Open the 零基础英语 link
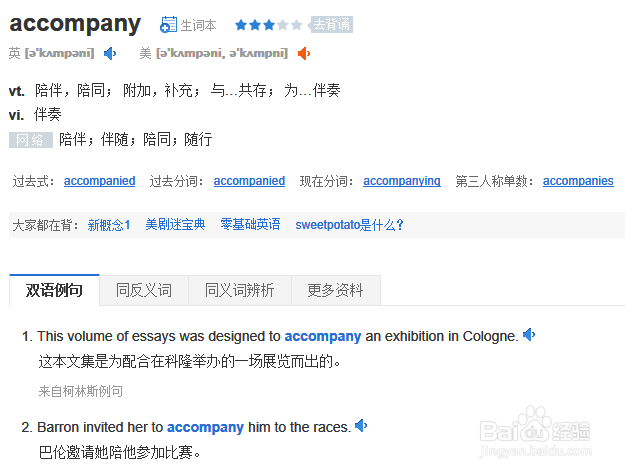The image size is (625, 472). tap(250, 225)
